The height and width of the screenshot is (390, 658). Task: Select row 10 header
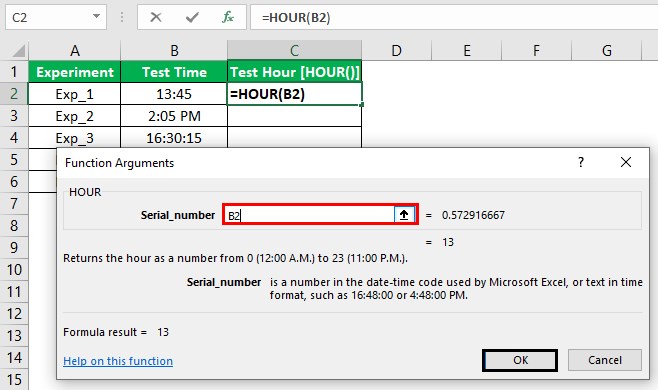pos(14,270)
